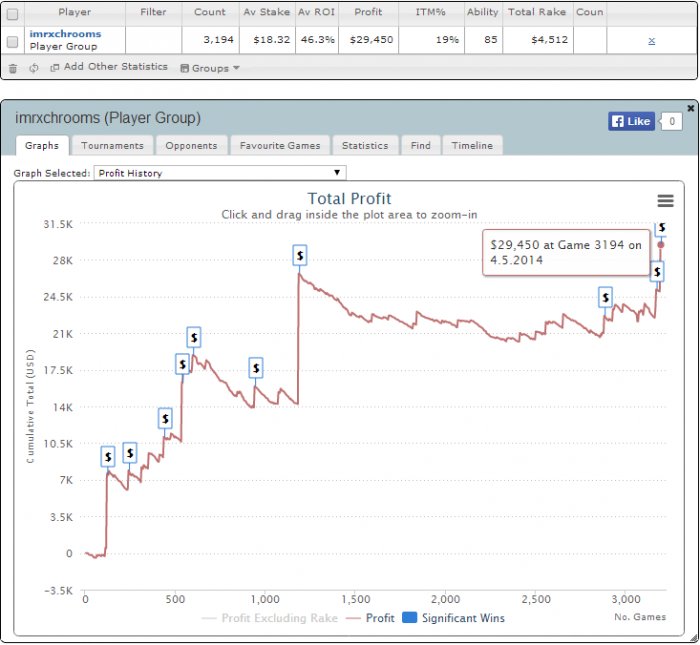Click the dollar marker near game 2,900
Screen dimensions: 700x645
point(605,297)
